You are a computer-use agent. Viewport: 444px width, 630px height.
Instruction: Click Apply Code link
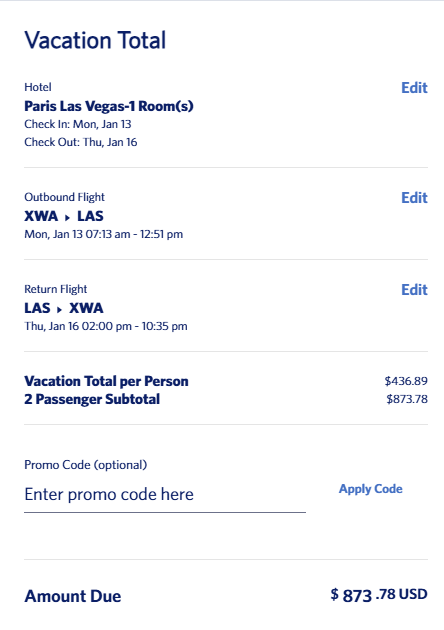point(370,489)
